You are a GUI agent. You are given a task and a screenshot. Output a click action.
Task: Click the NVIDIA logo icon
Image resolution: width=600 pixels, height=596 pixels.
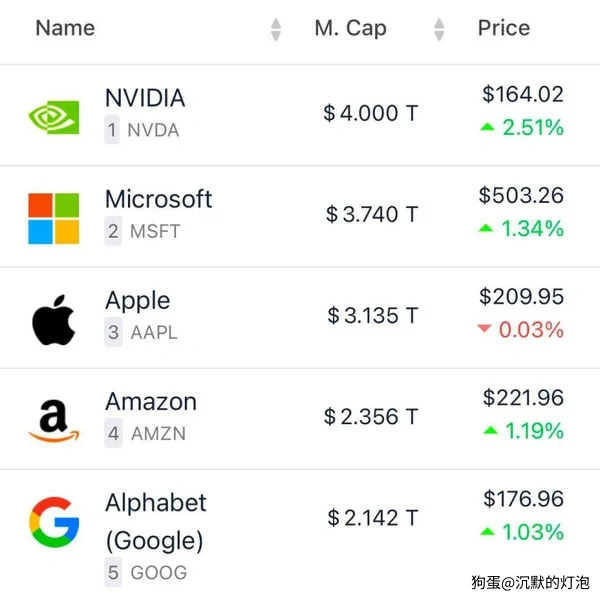pos(53,115)
